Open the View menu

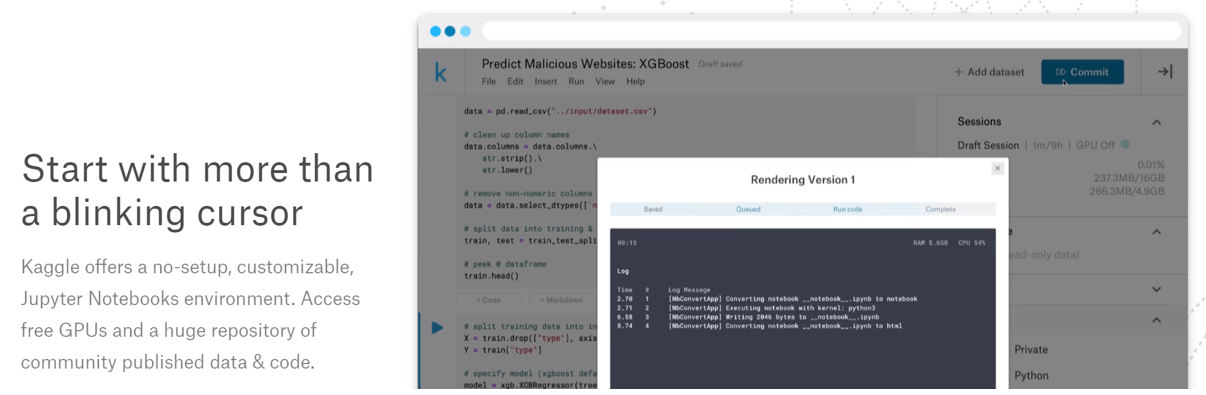pos(606,81)
